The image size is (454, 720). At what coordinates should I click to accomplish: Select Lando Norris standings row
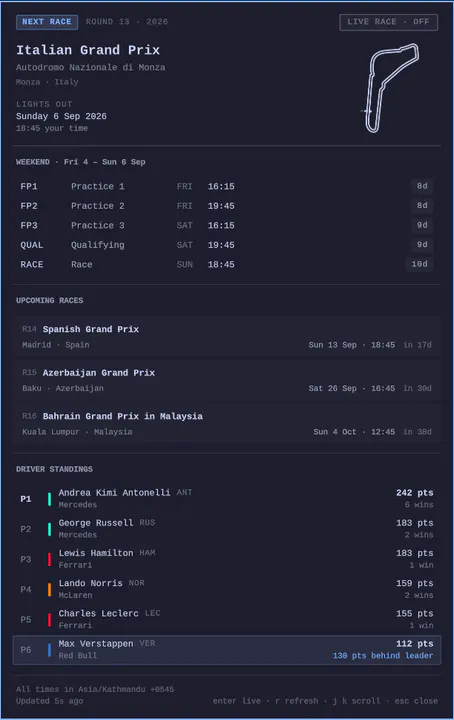[x=227, y=589]
